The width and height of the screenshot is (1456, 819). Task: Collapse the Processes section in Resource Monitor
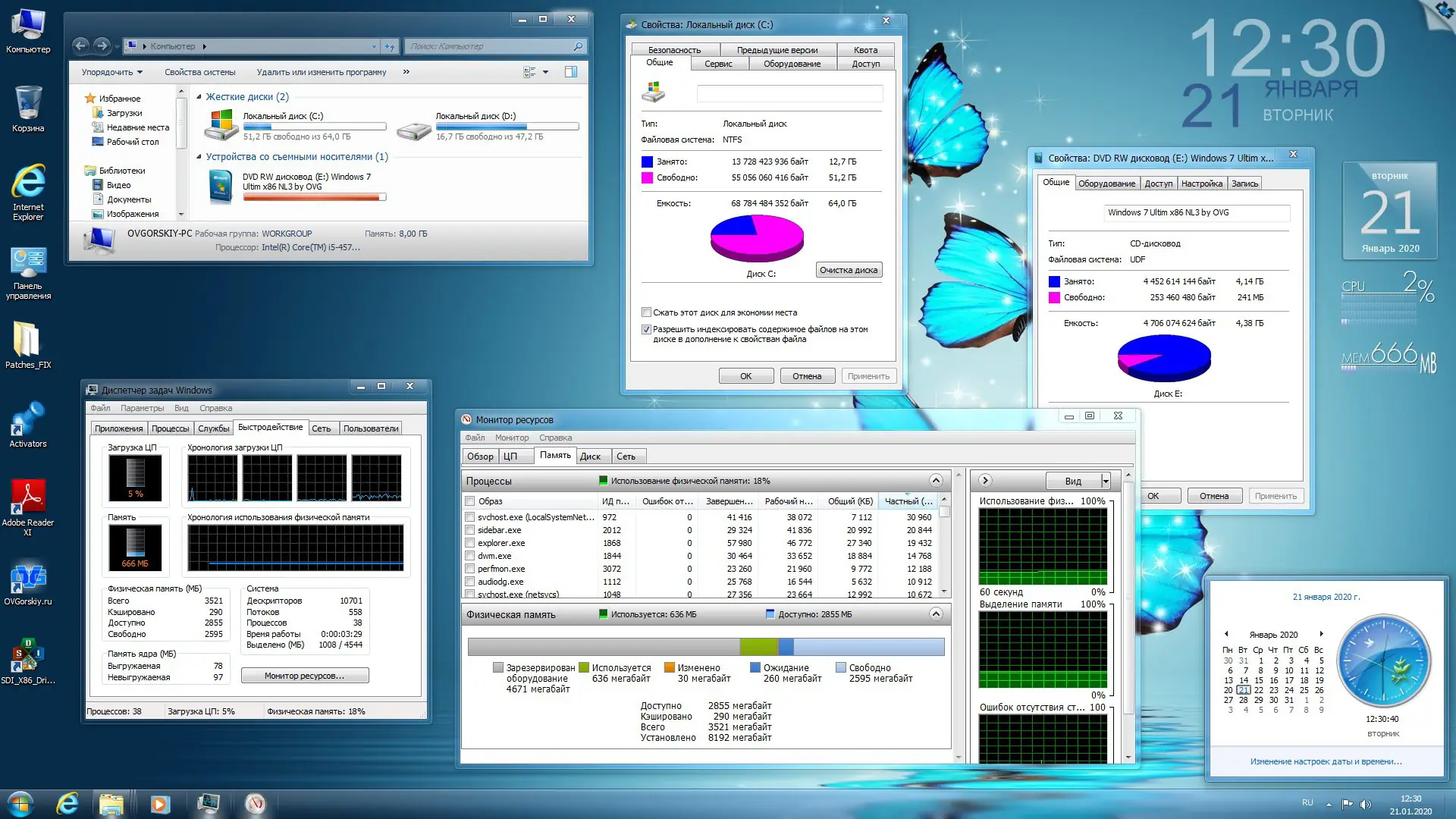[x=936, y=481]
